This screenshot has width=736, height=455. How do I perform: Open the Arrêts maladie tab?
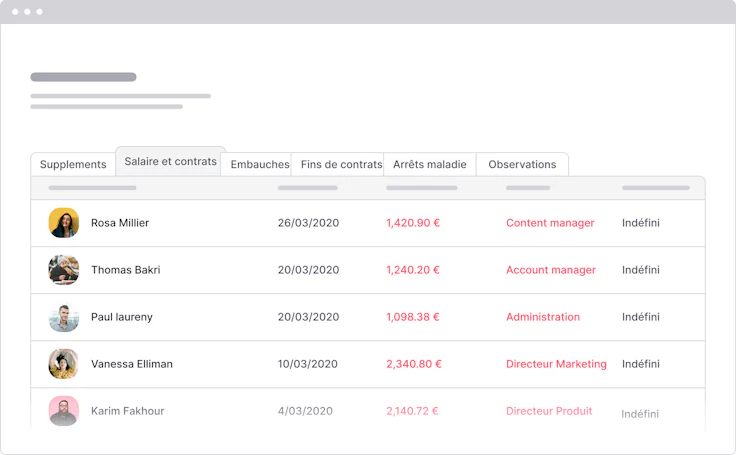coord(430,164)
